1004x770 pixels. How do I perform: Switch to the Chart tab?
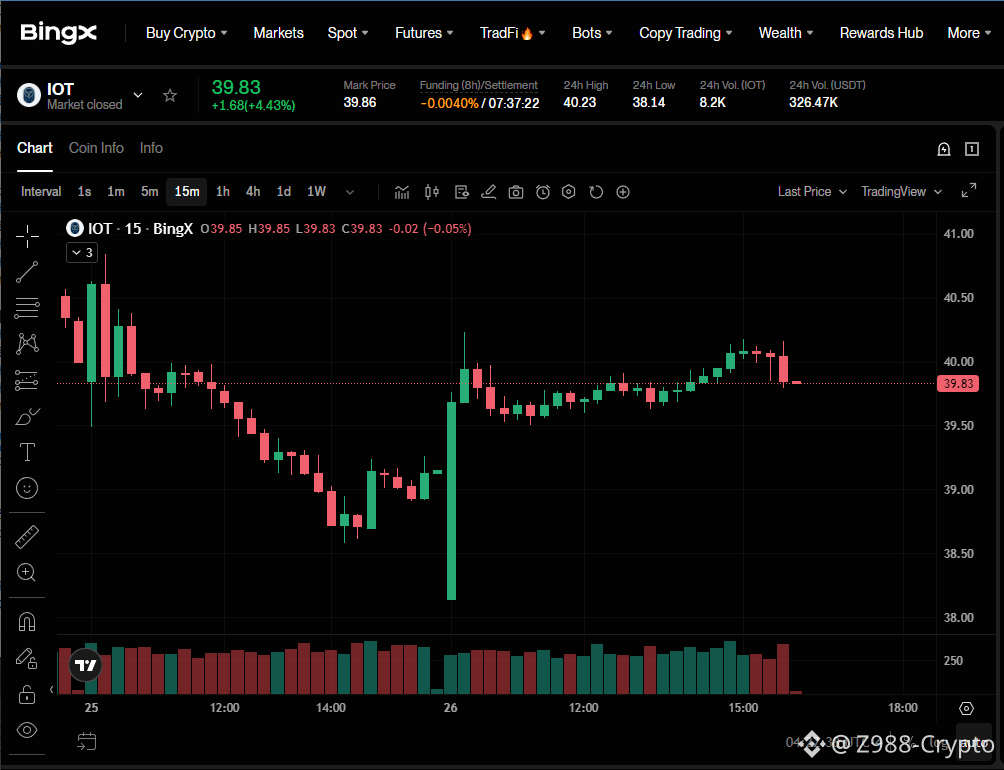(x=35, y=148)
